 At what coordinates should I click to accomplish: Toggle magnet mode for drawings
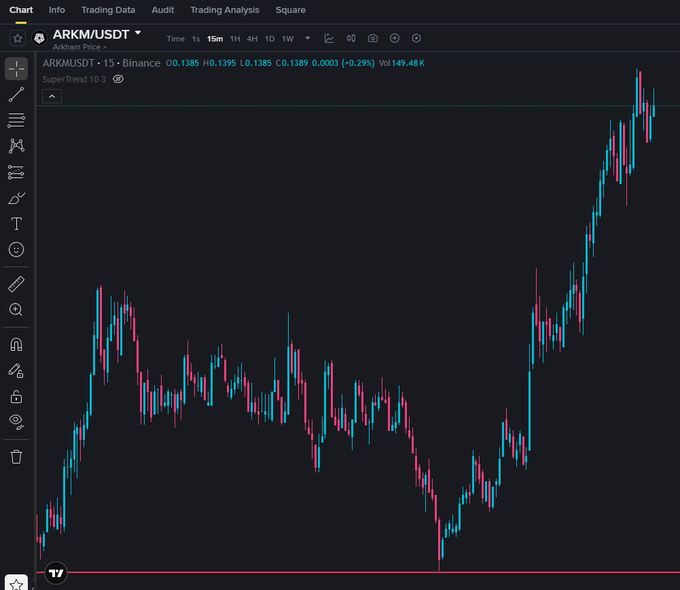16,345
